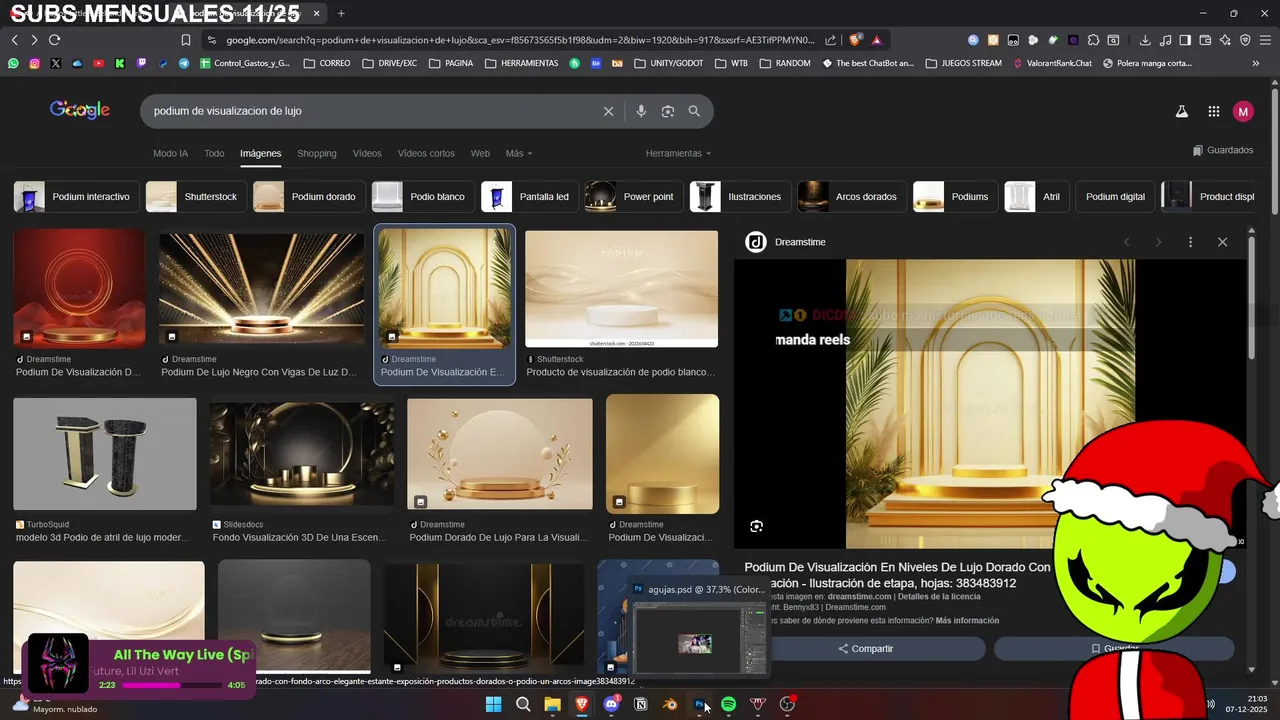
Task: Open more options in image preview panel
Action: click(1190, 242)
